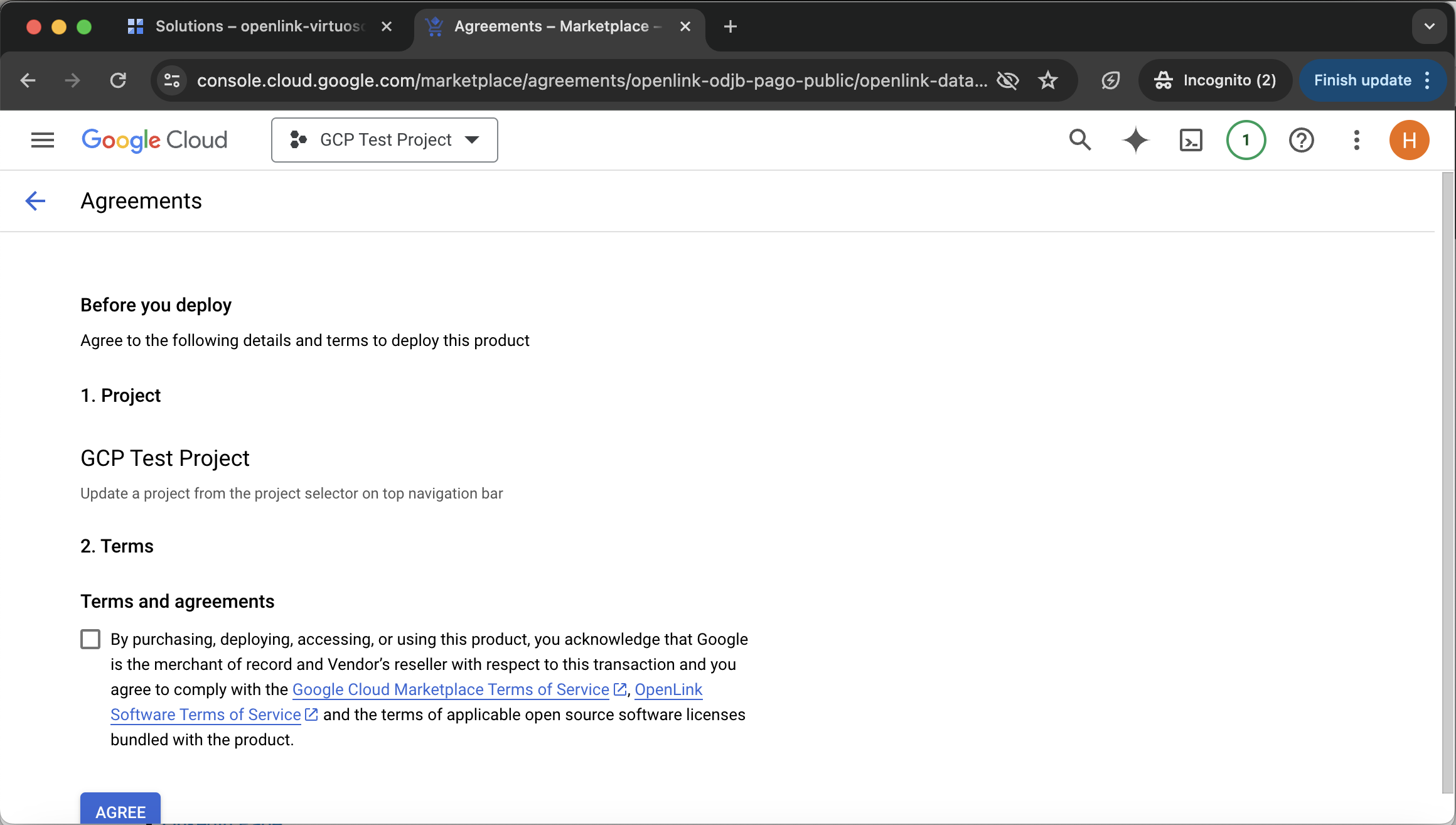Click the browser back arrow
The image size is (1456, 825).
[x=28, y=80]
